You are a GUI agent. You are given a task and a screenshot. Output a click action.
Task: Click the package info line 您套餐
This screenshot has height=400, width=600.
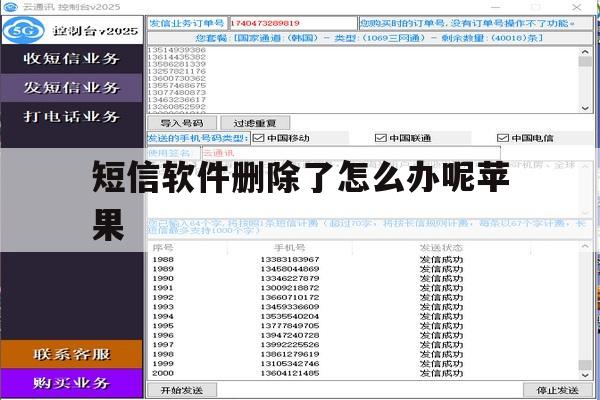point(370,38)
